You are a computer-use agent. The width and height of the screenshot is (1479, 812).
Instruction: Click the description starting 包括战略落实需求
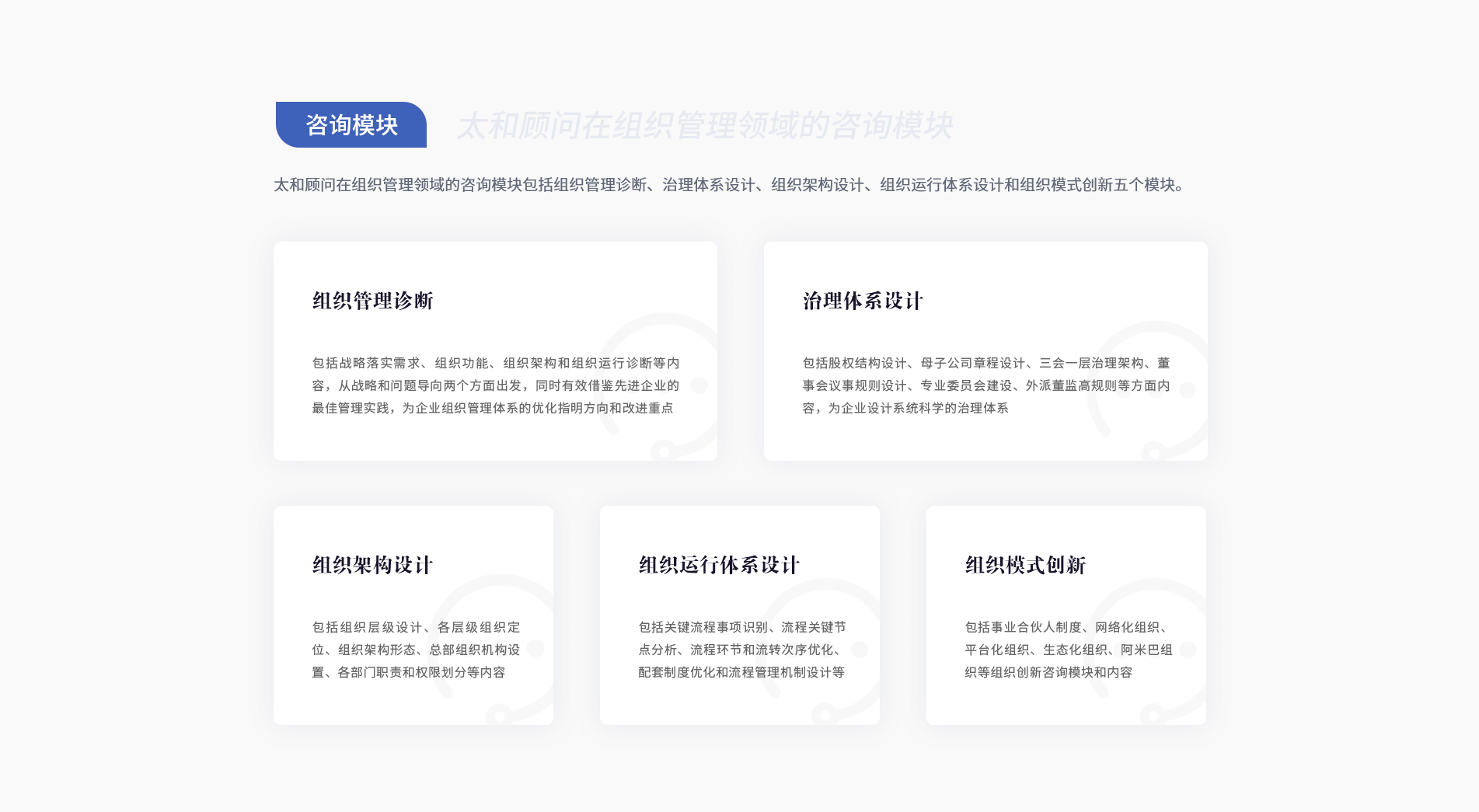(496, 385)
